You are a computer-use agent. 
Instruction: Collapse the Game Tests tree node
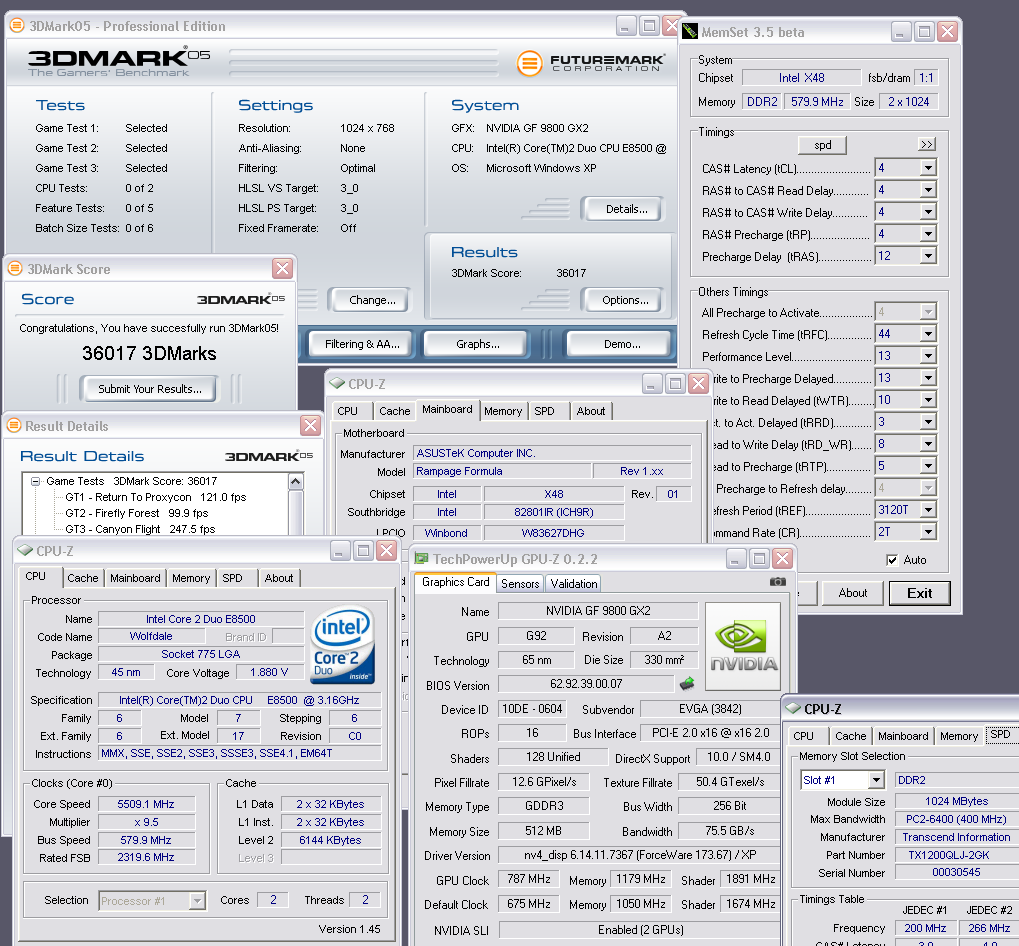point(36,481)
